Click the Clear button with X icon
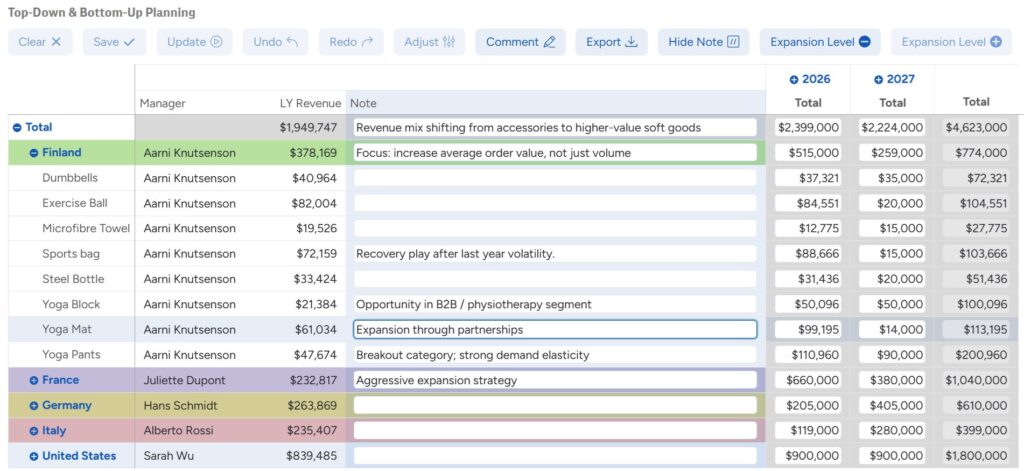This screenshot has height=471, width=1024. coord(40,42)
